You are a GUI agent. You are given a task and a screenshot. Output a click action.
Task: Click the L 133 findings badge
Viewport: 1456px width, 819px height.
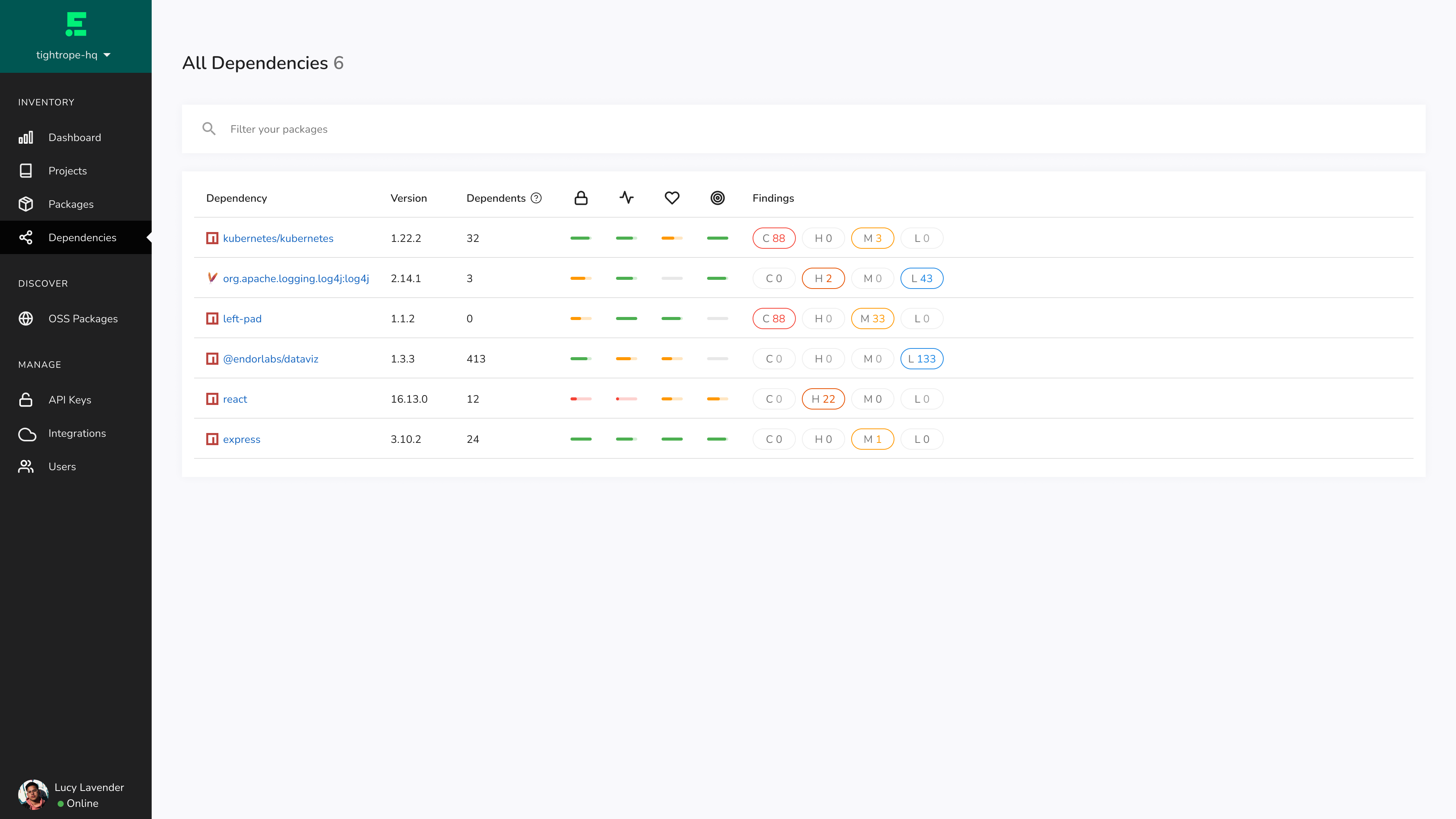921,359
